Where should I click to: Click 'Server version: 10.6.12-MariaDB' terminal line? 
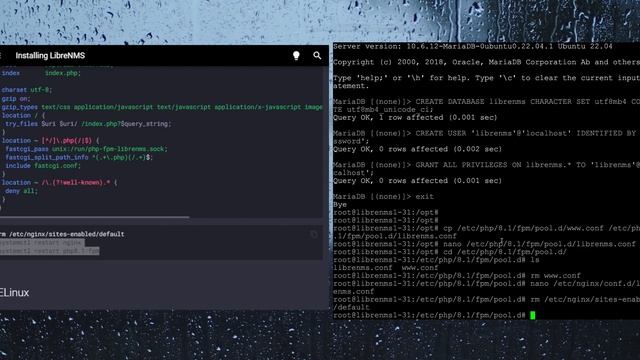pos(473,47)
